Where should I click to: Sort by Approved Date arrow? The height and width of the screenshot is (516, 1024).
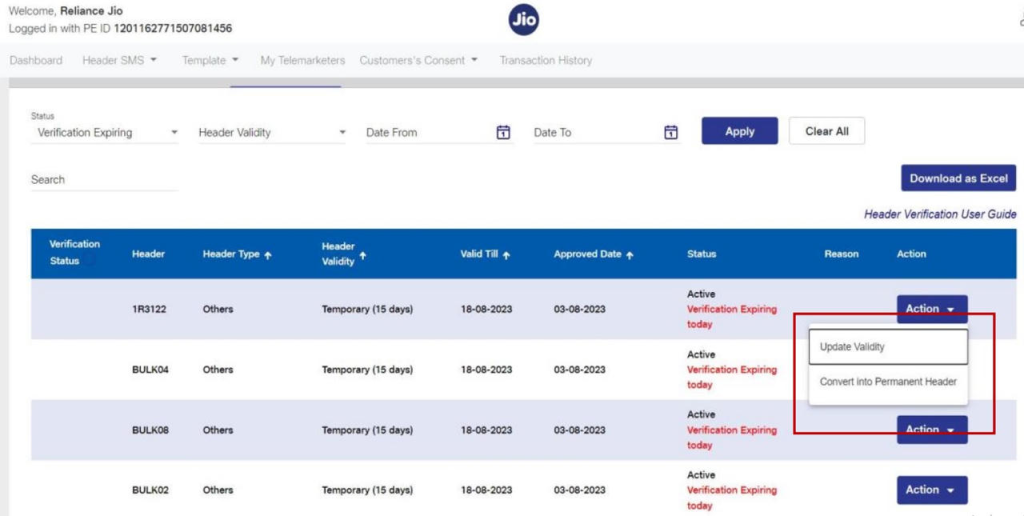630,255
